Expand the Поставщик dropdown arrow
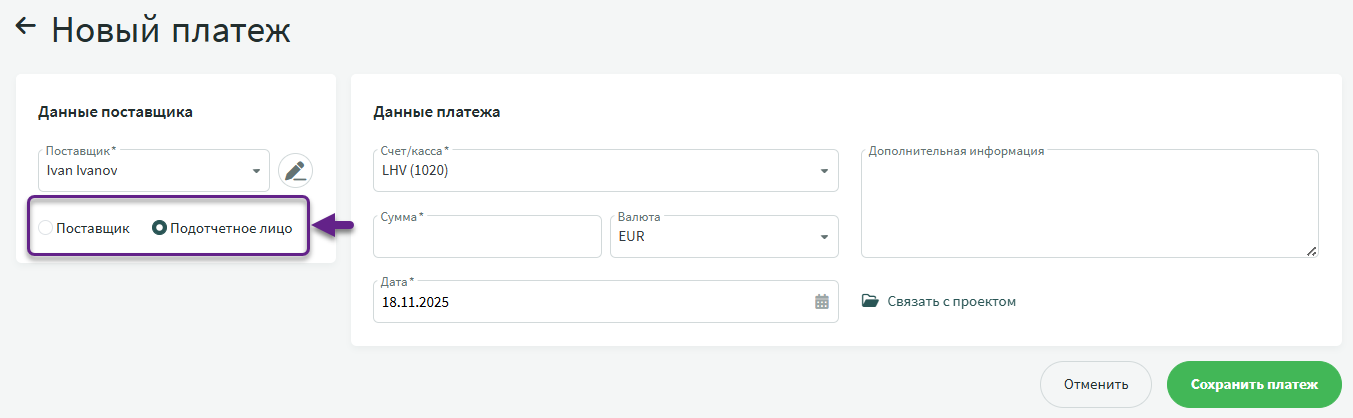Screen dimensions: 1353x418 256,171
